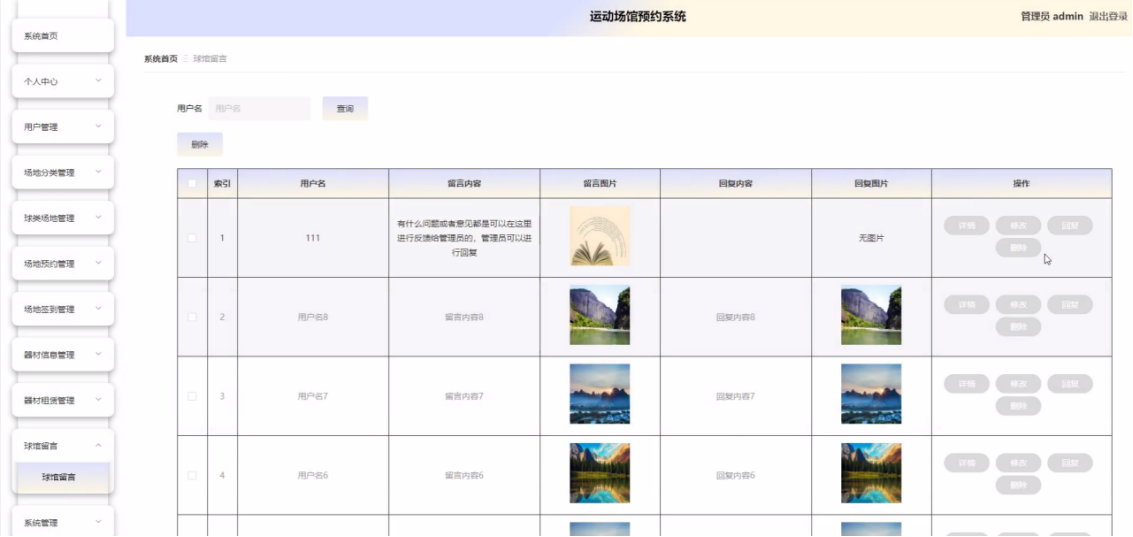Click 回复 button in row 用户名6

pyautogui.click(x=1069, y=463)
